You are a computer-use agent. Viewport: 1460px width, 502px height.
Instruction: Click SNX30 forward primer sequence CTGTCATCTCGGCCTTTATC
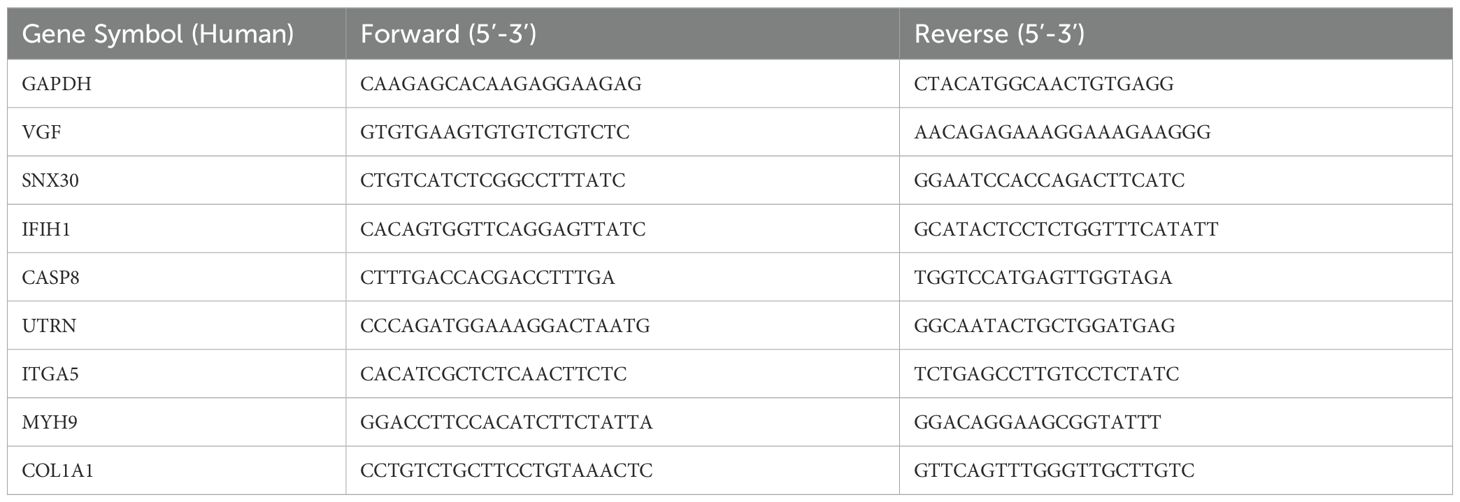[494, 181]
